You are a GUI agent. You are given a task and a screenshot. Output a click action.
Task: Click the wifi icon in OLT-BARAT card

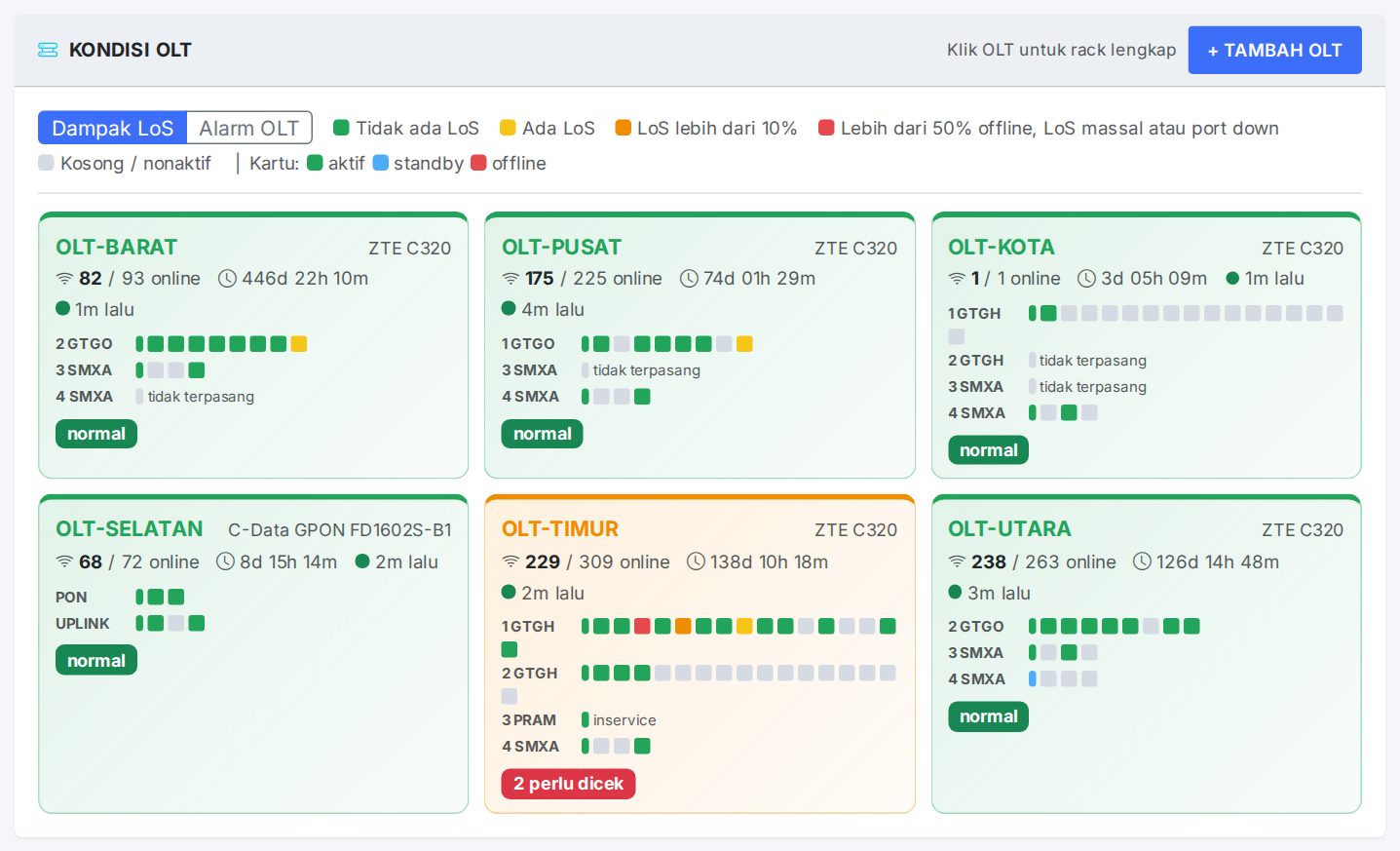tap(64, 279)
